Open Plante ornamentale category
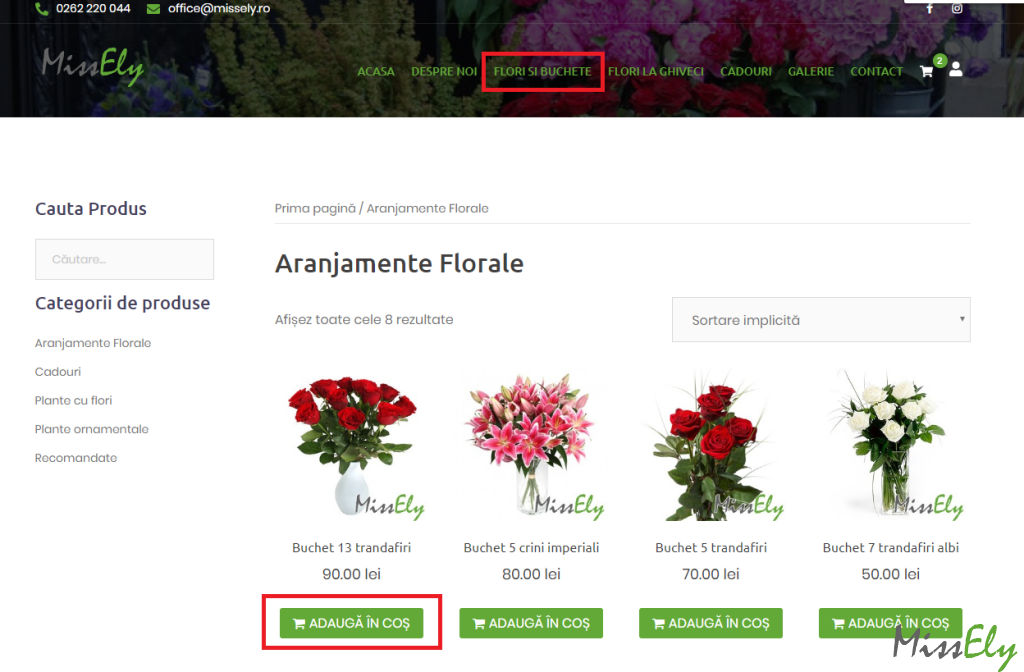 click(92, 429)
